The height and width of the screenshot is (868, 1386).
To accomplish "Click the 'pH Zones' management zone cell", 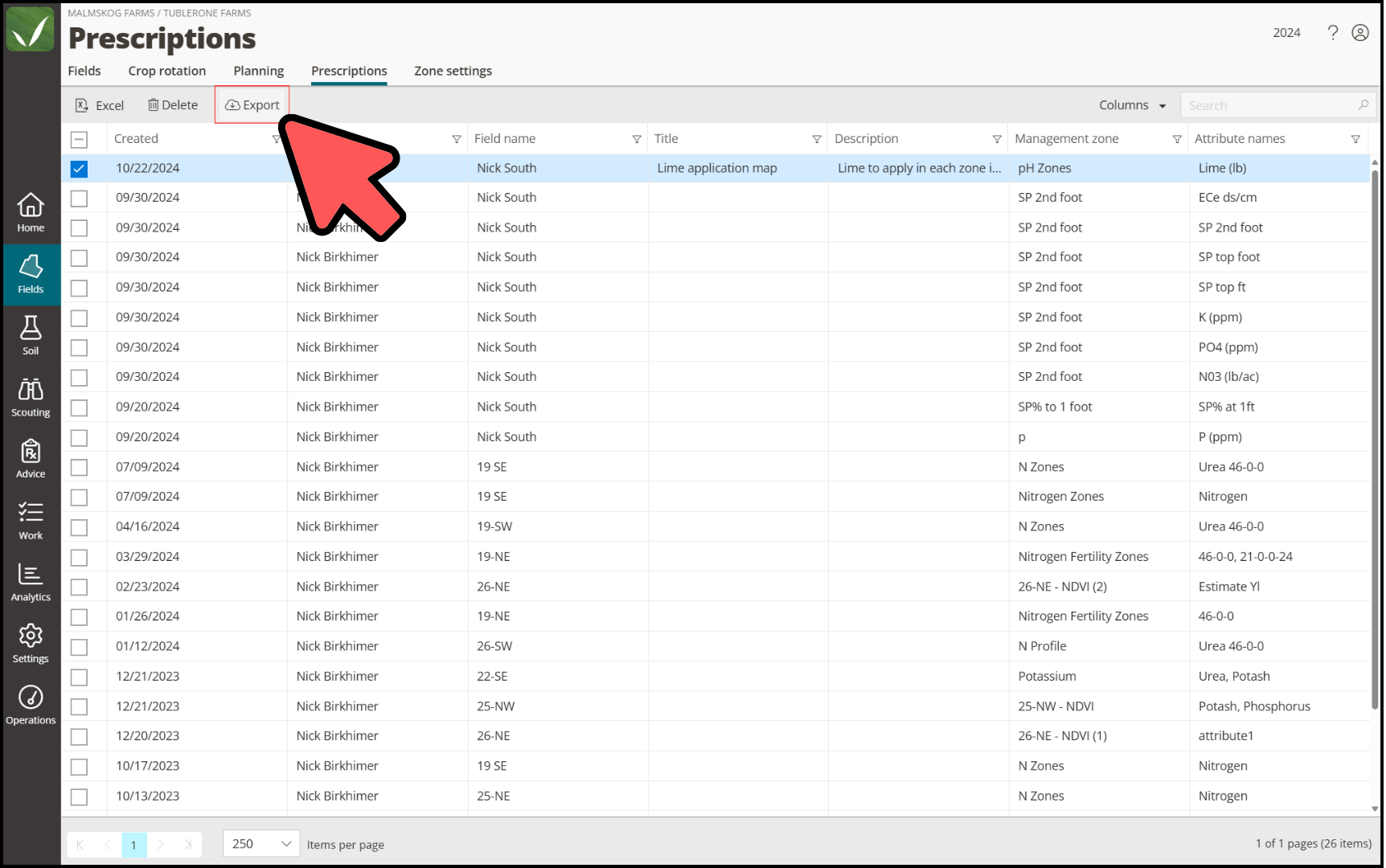I will click(1044, 169).
